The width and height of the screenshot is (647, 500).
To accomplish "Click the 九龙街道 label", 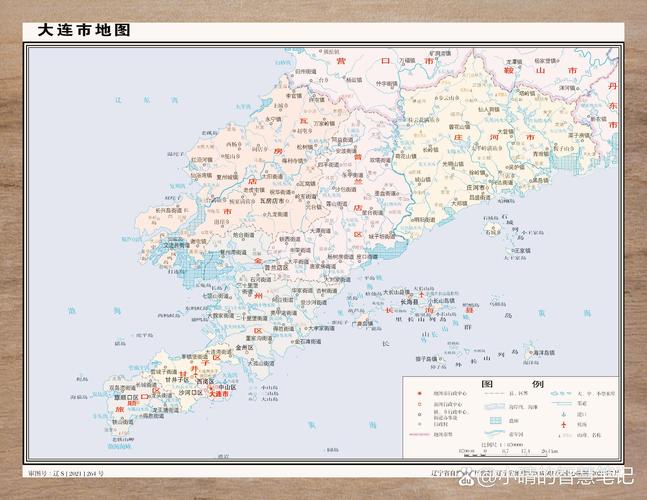I will coord(277,215).
